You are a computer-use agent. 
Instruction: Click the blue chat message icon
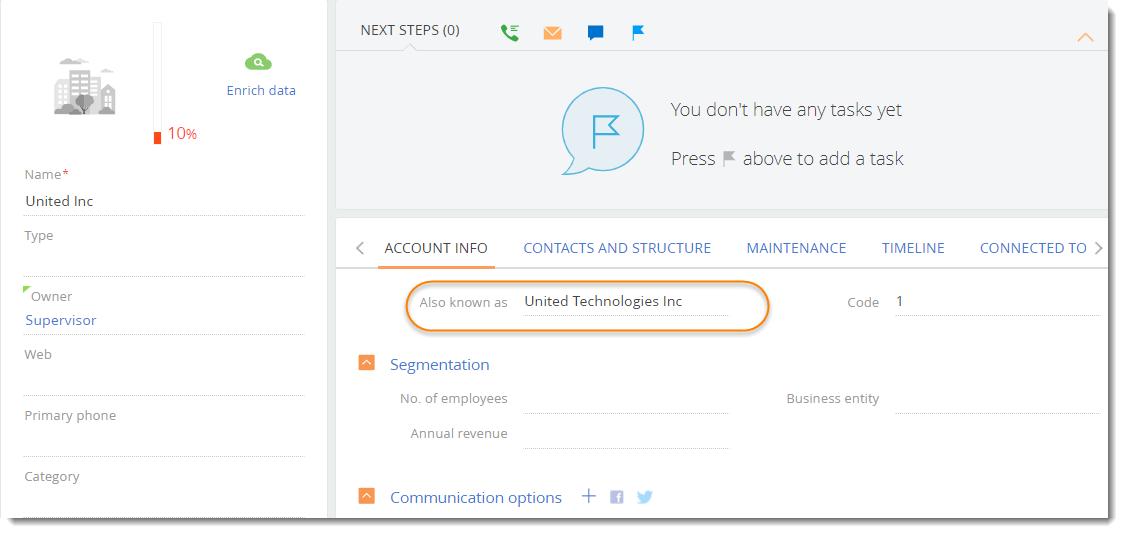[x=595, y=33]
